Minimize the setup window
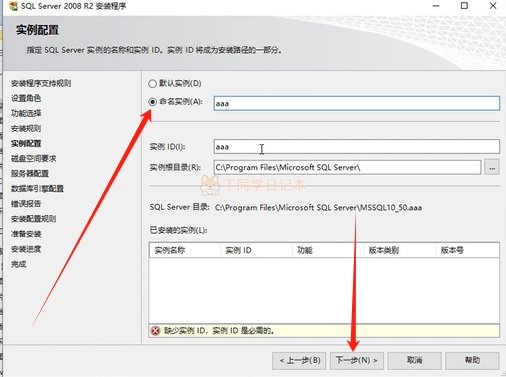This screenshot has width=506, height=377. click(436, 6)
